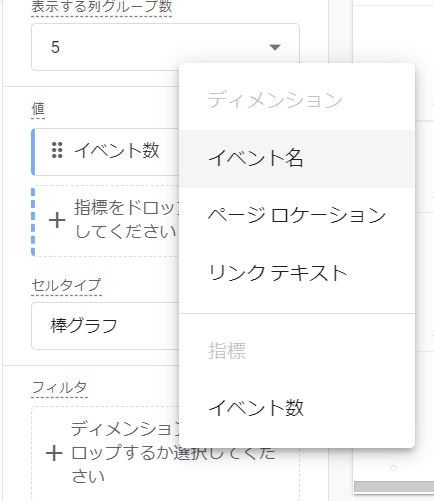Select イベント数 under 指標 in popup

pyautogui.click(x=297, y=408)
